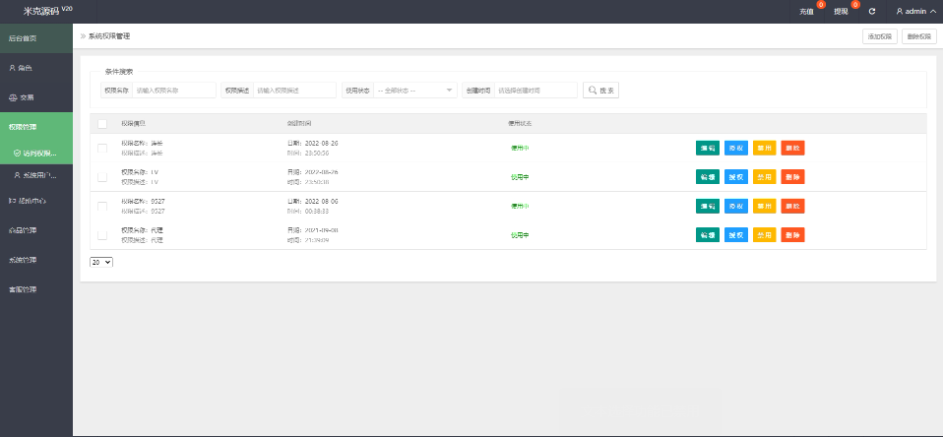Click the time 00:38:33 in the 0527 row

(316, 211)
